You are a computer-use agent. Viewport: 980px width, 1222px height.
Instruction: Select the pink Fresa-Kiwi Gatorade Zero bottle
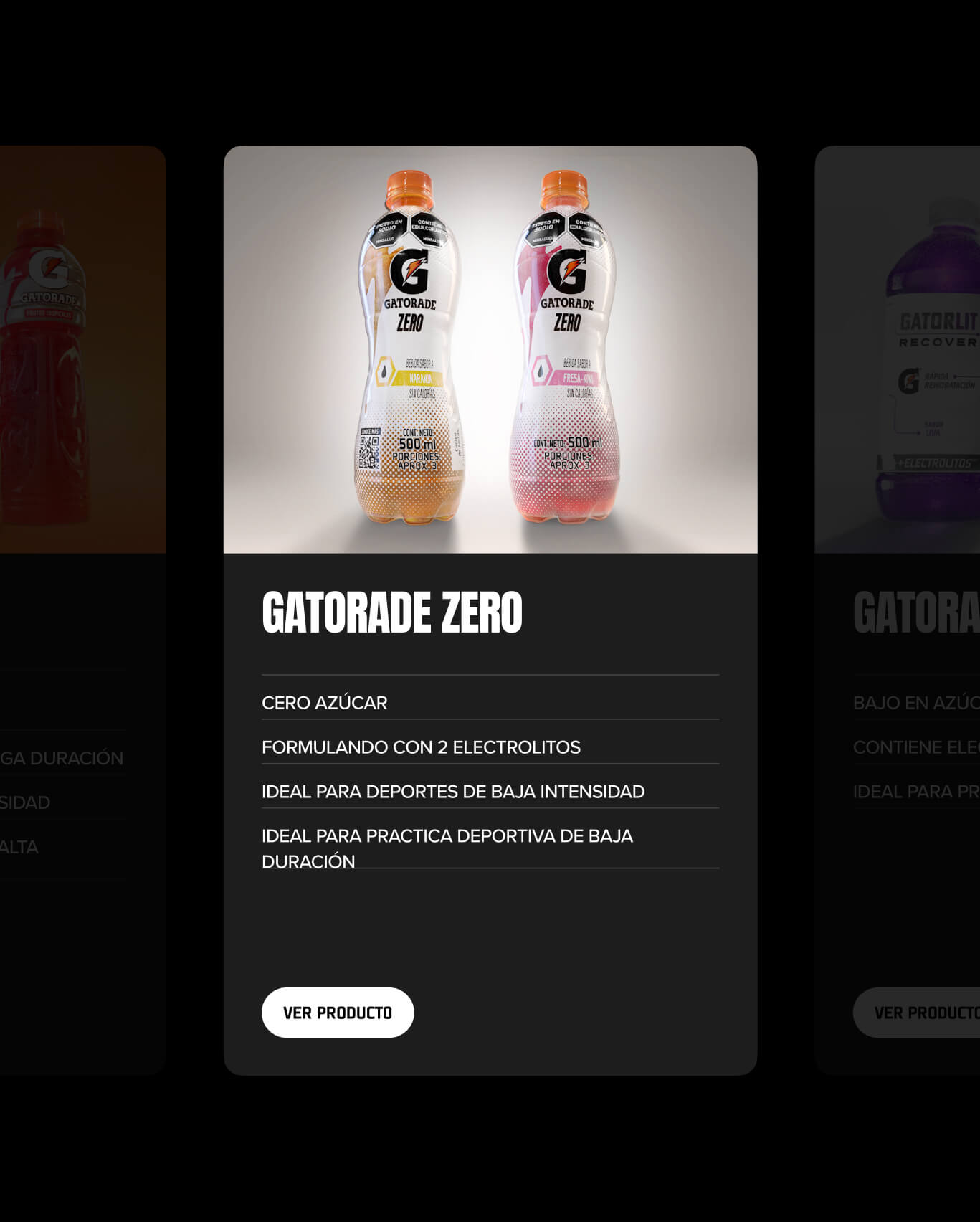(566, 349)
